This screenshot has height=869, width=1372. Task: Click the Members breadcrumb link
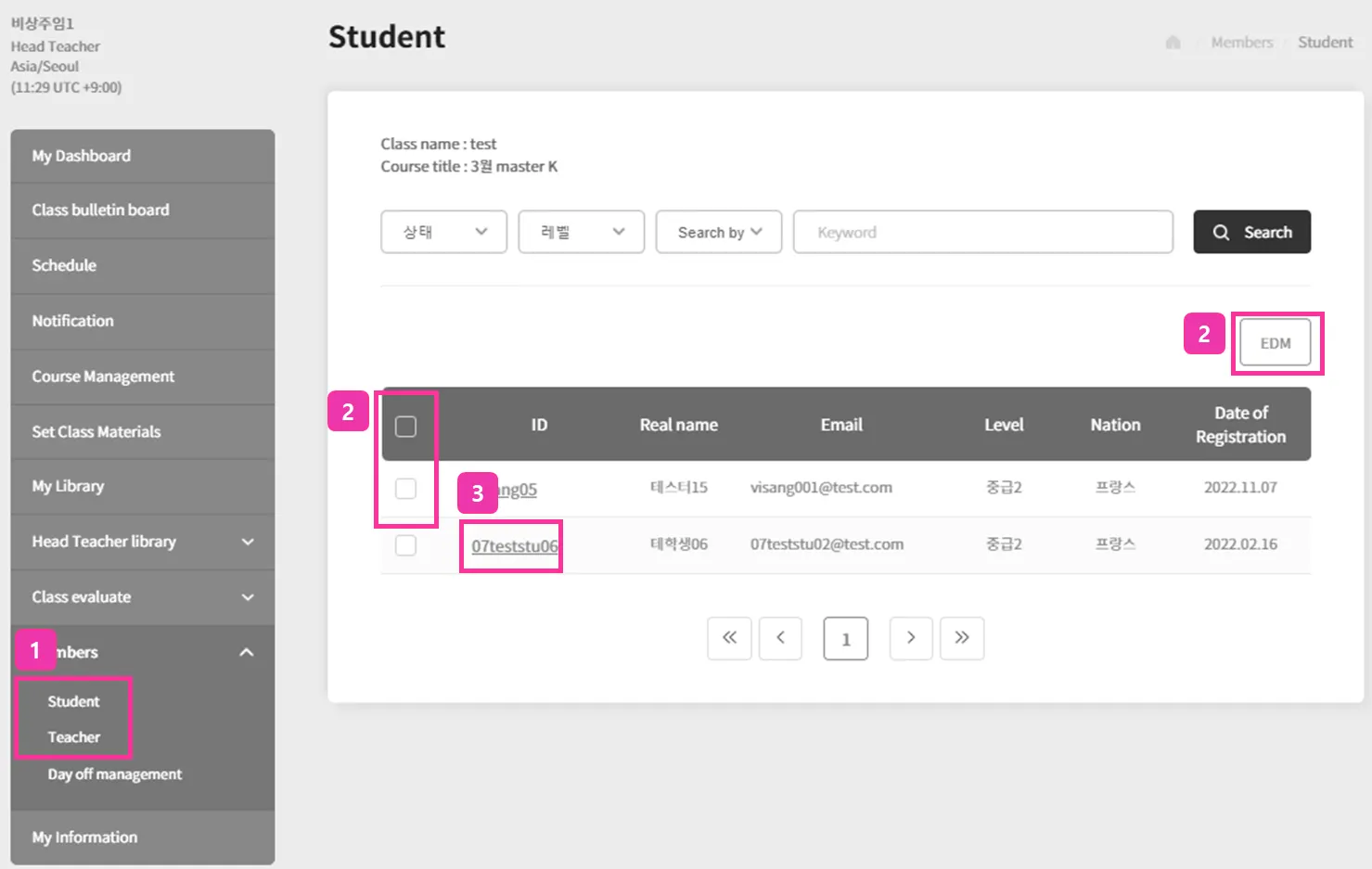[x=1242, y=43]
